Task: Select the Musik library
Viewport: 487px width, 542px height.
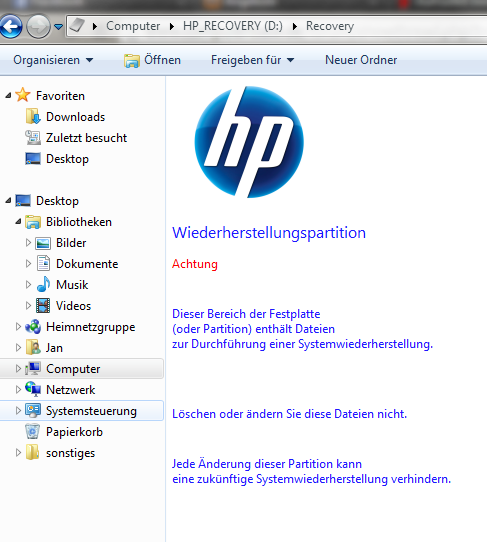Action: tap(72, 285)
